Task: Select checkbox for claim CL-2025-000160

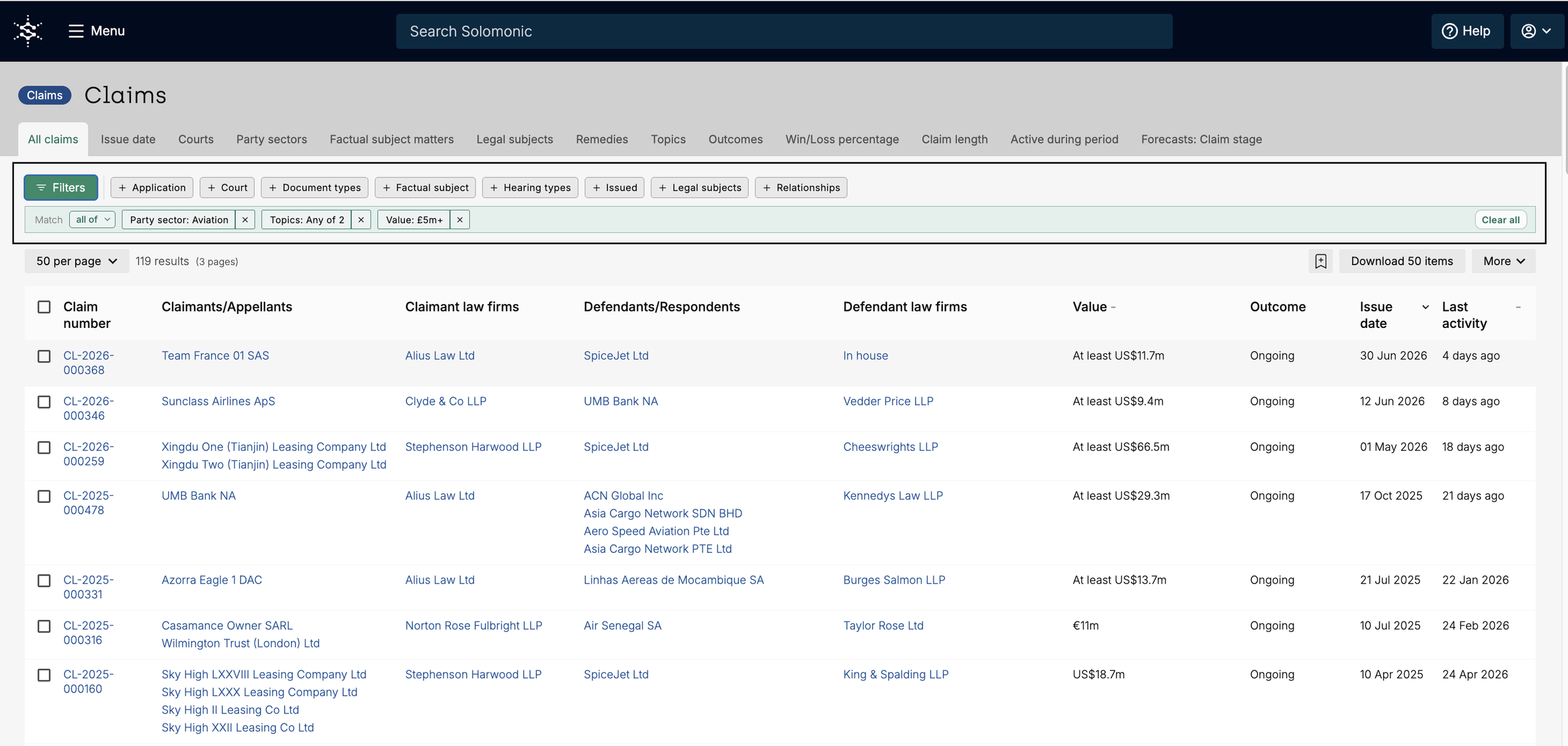Action: click(x=44, y=676)
